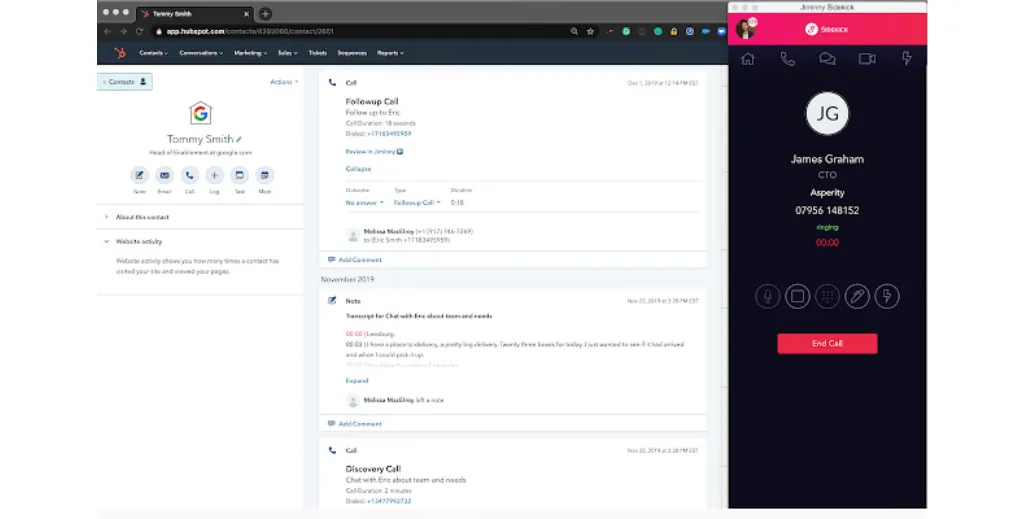Open the pencil note control in Sidekick

[857, 296]
